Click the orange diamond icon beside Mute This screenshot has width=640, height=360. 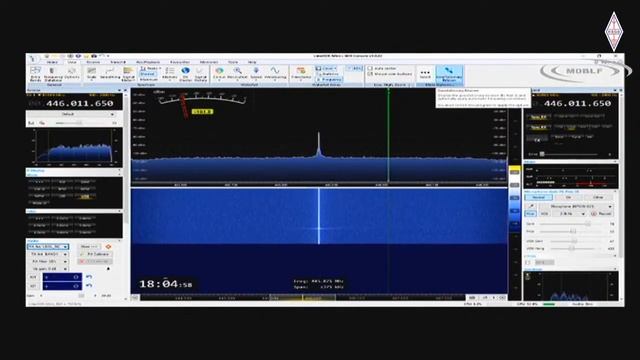108,247
